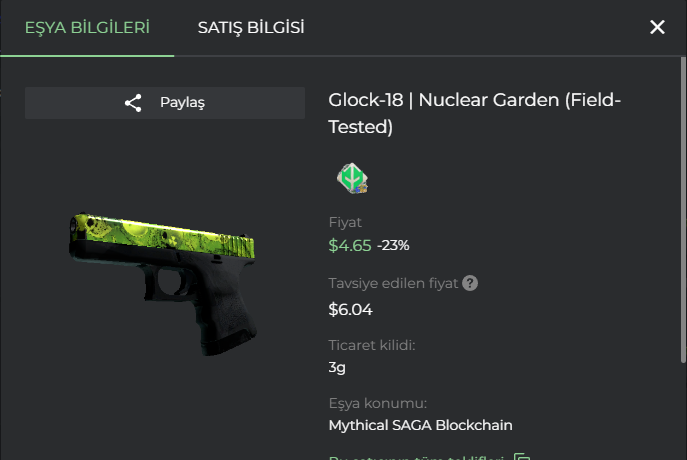The image size is (687, 460).
Task: Click the Mythical SAGA Blockchain location text
Action: pos(420,425)
